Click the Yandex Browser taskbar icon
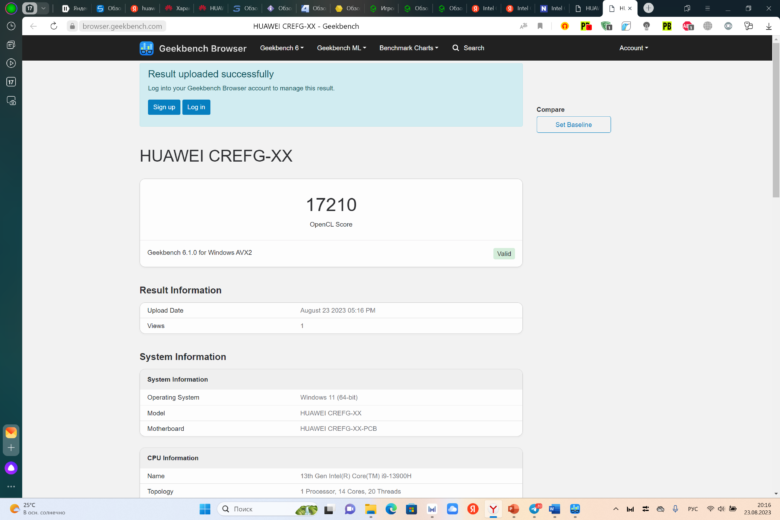 click(x=493, y=509)
